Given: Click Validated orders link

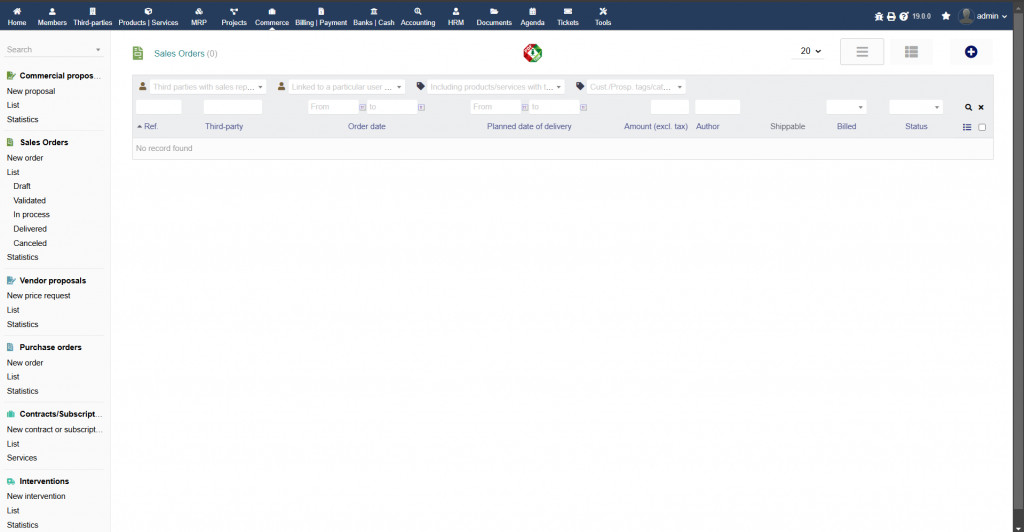Looking at the screenshot, I should [29, 200].
